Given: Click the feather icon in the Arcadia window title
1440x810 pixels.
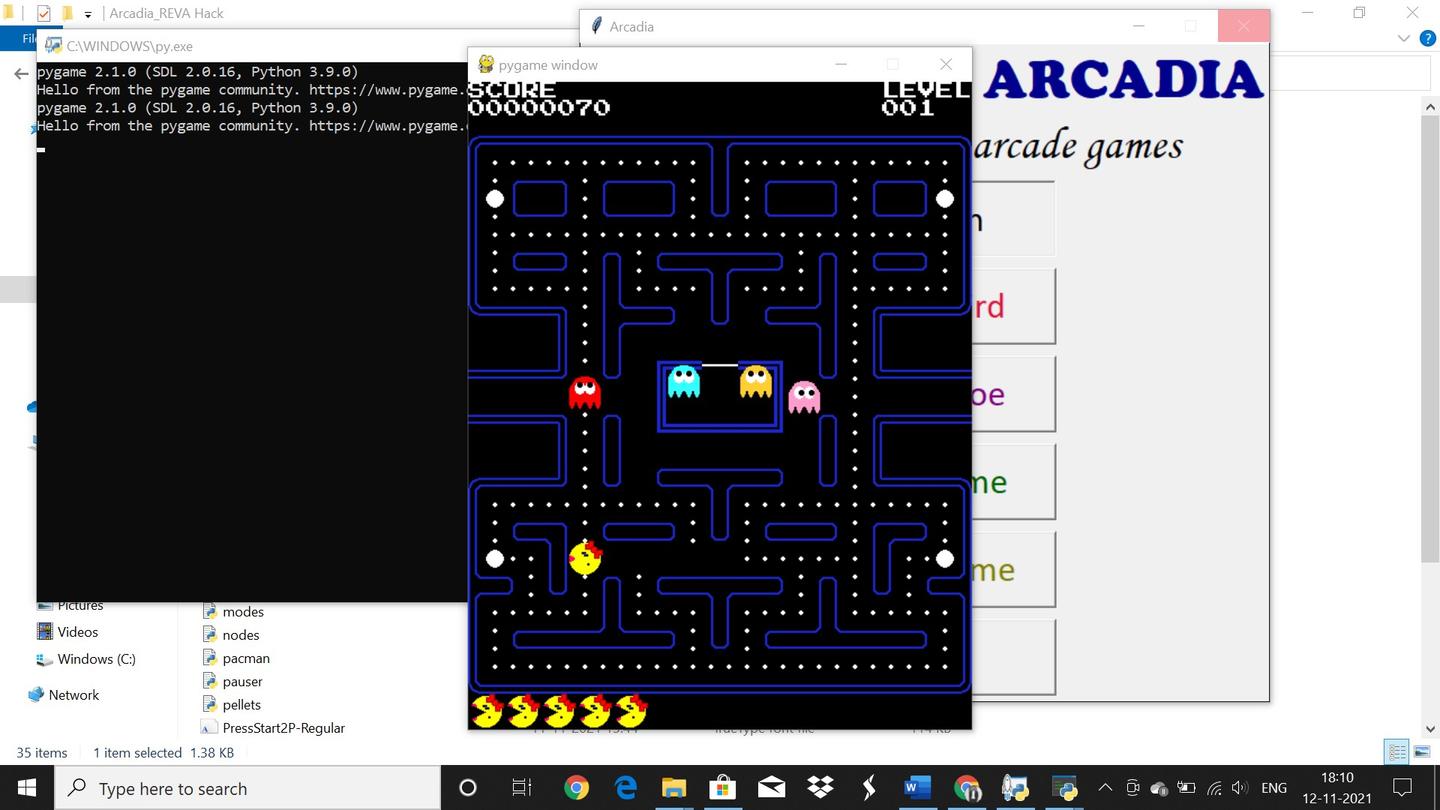Looking at the screenshot, I should [x=597, y=26].
